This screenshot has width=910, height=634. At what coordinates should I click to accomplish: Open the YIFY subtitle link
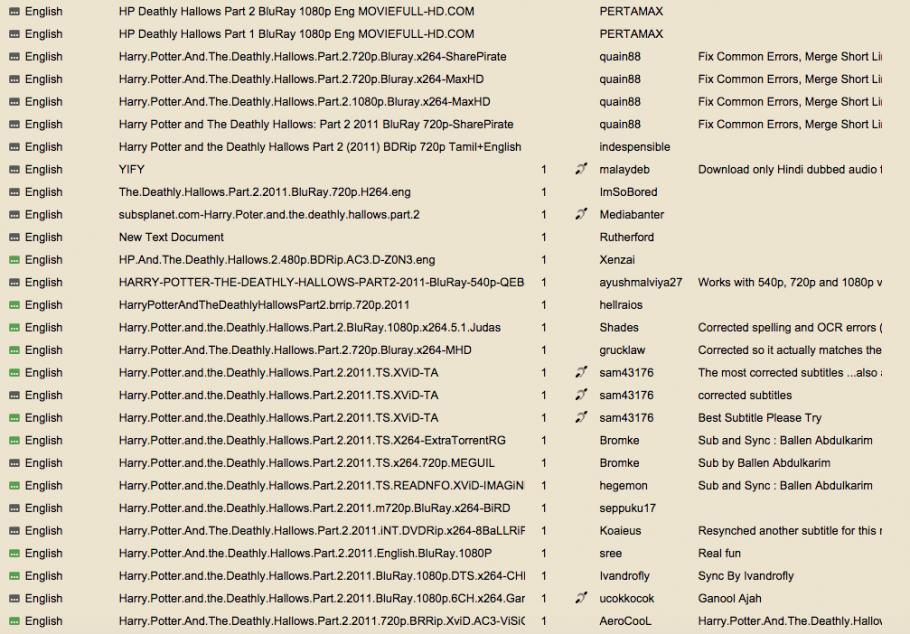pos(132,170)
